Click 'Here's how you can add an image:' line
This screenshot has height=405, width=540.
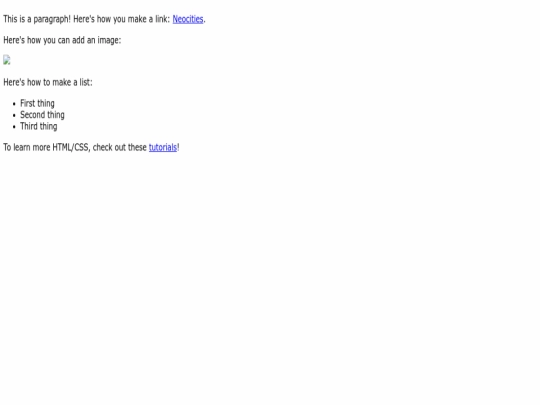tap(62, 40)
